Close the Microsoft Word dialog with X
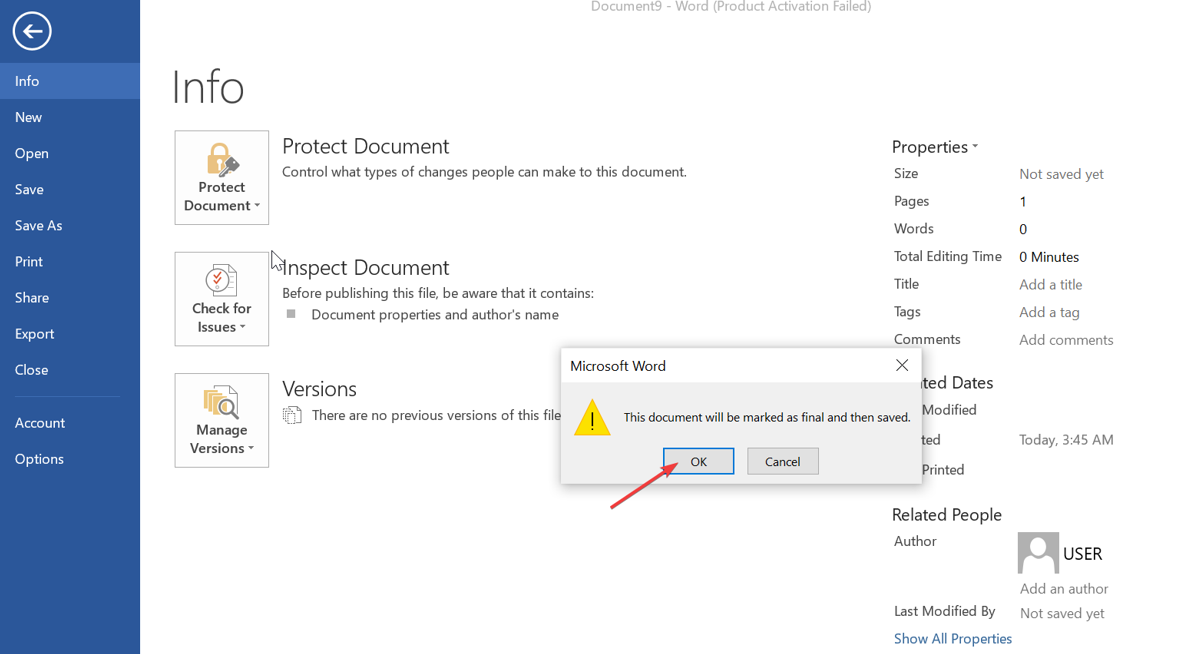This screenshot has width=1188, height=654. [901, 366]
